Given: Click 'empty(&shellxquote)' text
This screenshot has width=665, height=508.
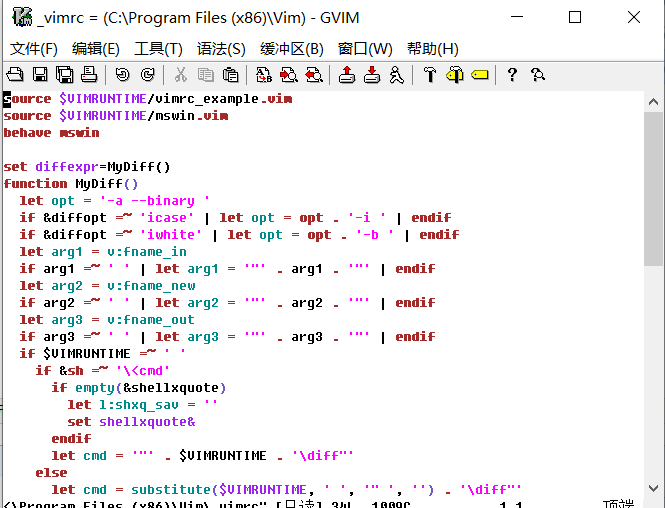Looking at the screenshot, I should coord(151,388).
